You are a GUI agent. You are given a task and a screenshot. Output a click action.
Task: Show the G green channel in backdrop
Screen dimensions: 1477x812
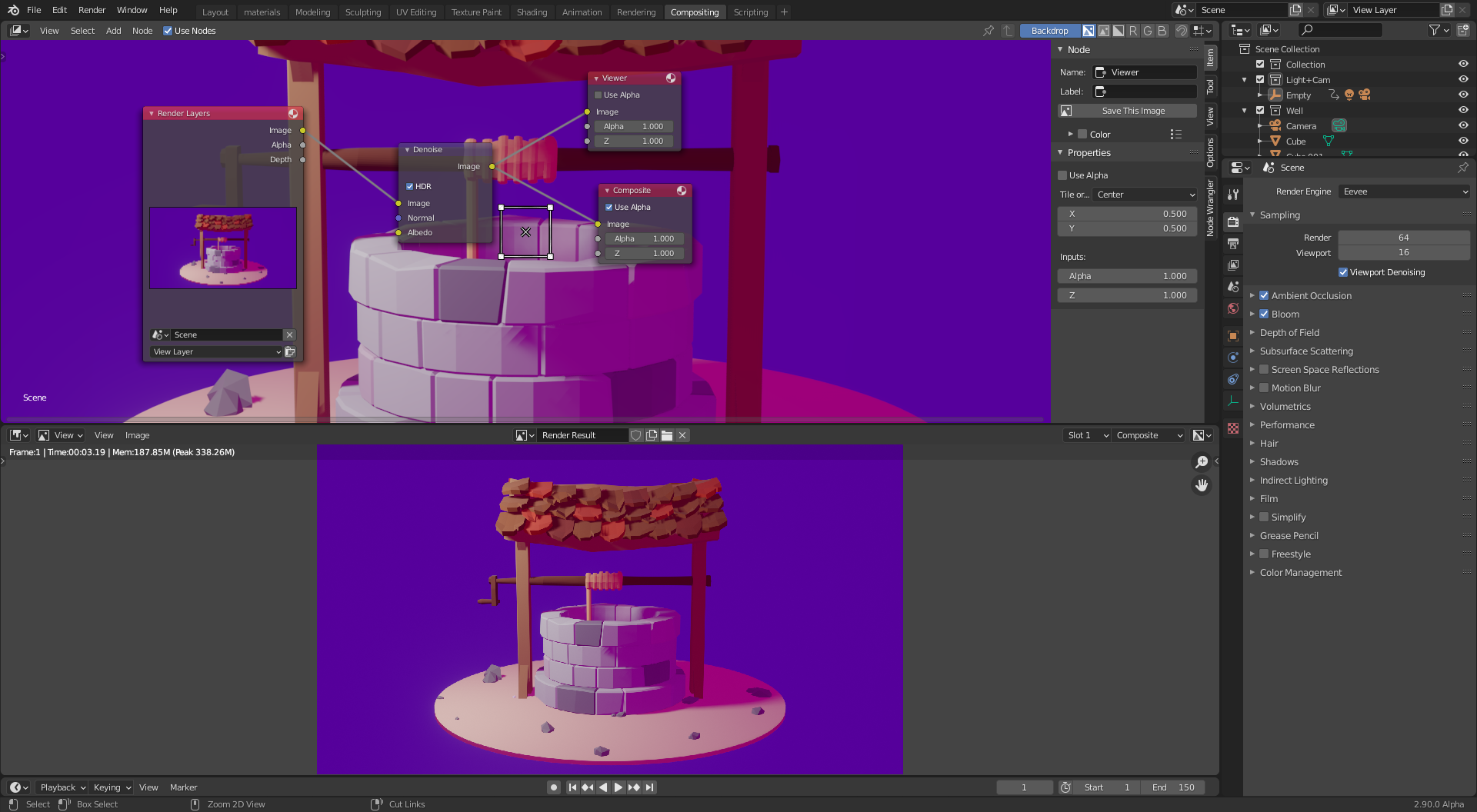(1148, 31)
